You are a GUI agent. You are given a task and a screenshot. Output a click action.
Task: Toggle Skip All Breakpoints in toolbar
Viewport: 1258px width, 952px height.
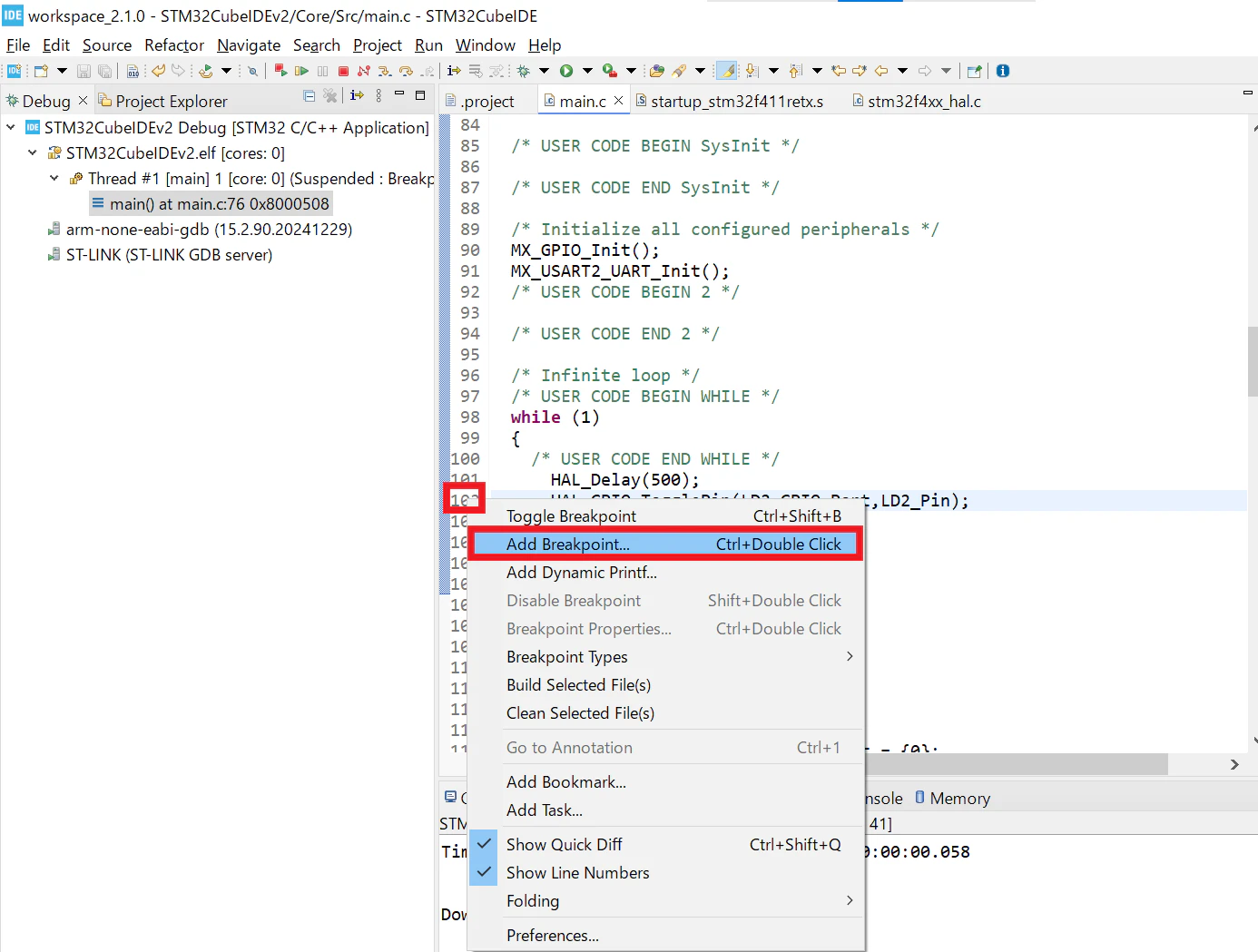click(253, 71)
